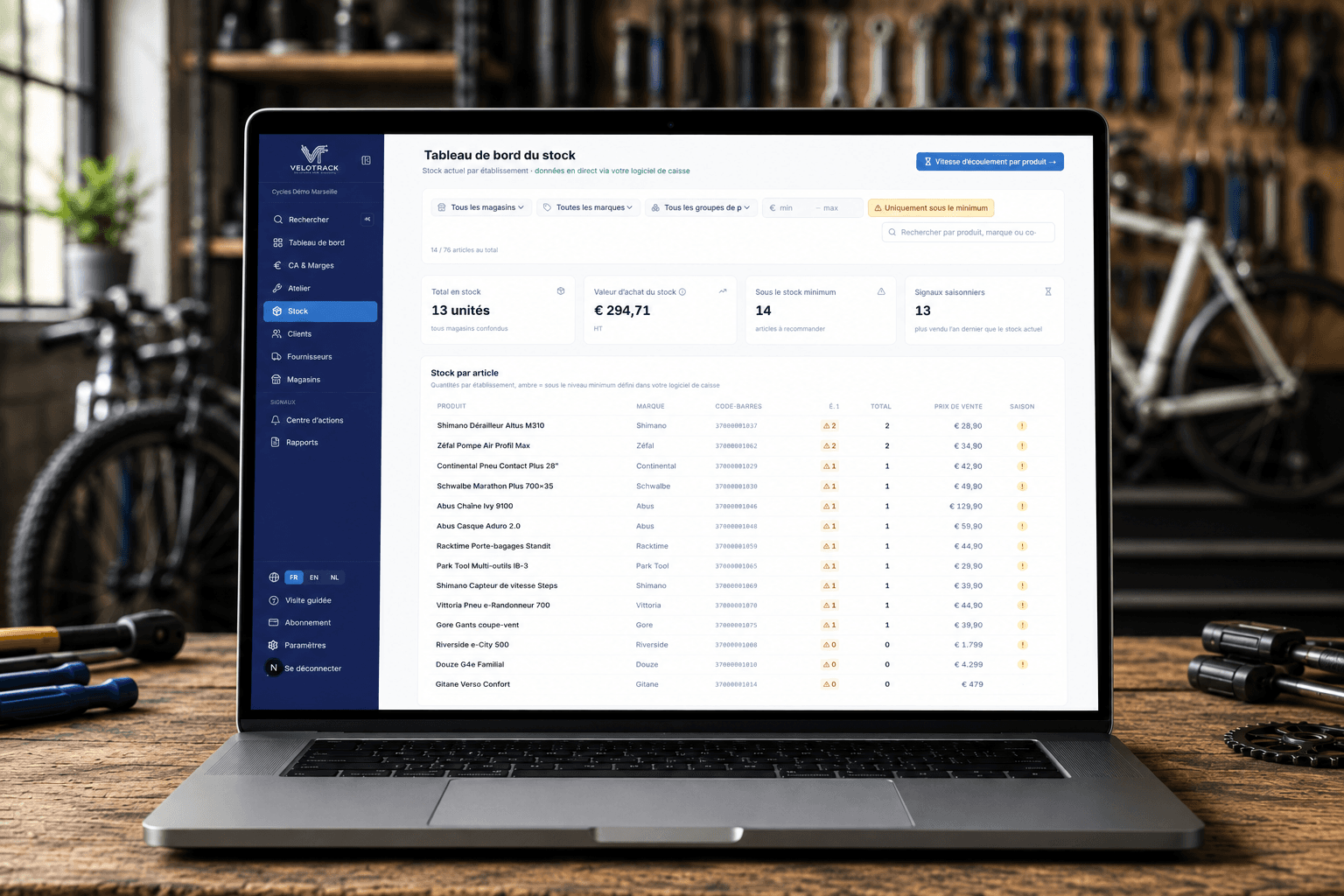The height and width of the screenshot is (896, 1344).
Task: Click the warning triangle on Sous le stock minimum card
Action: tap(881, 291)
